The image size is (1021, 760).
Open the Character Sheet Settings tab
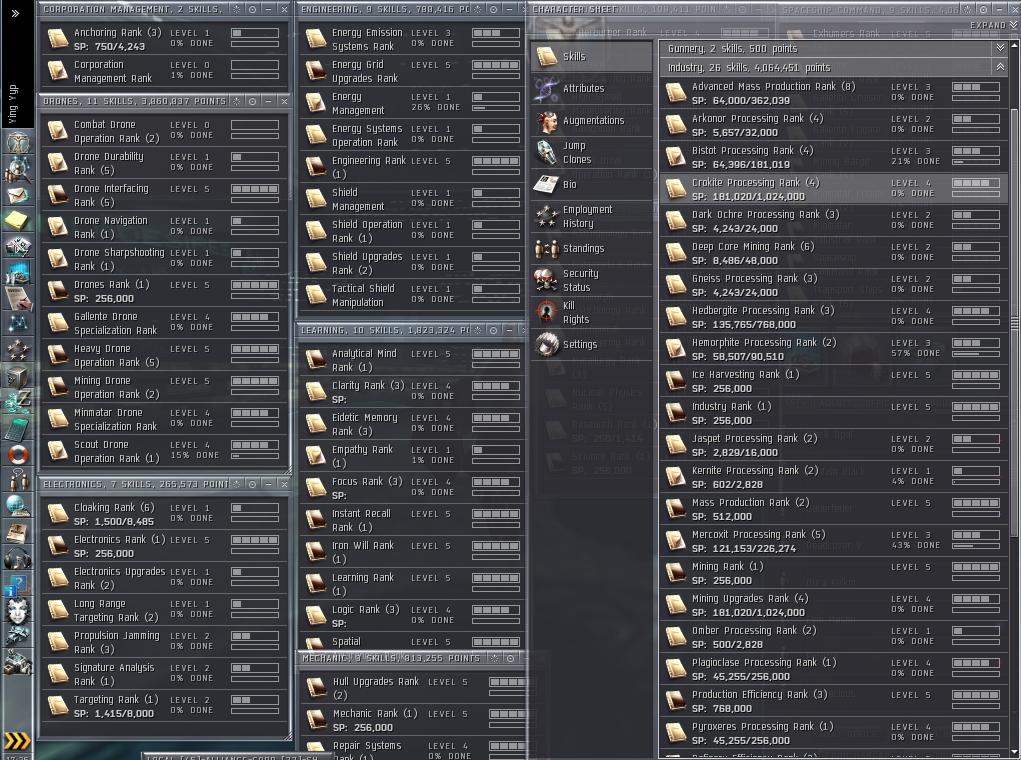[x=591, y=345]
